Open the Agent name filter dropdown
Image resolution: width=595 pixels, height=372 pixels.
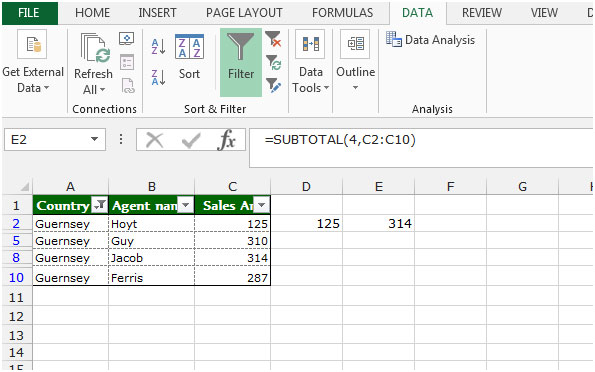(x=186, y=205)
